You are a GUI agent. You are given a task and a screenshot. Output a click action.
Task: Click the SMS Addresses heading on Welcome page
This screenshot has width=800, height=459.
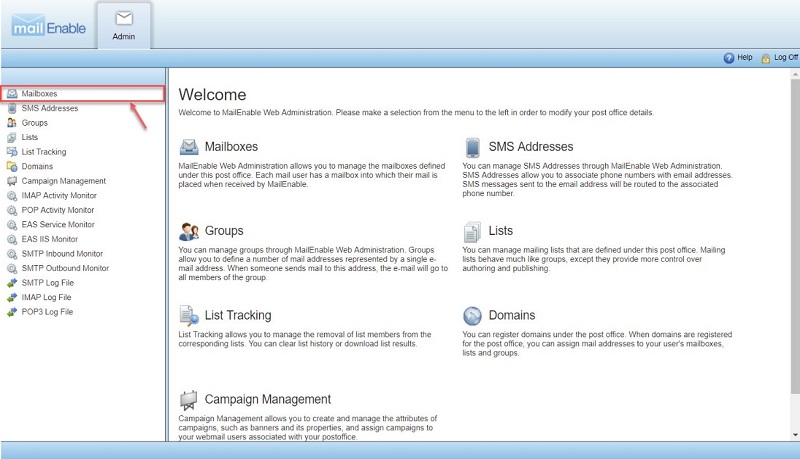[531, 147]
